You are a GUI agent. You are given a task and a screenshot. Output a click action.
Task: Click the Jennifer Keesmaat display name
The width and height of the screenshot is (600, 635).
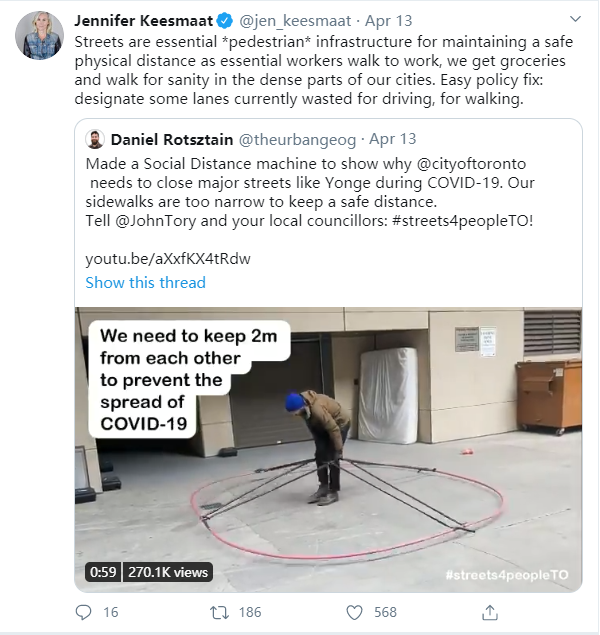tap(144, 21)
